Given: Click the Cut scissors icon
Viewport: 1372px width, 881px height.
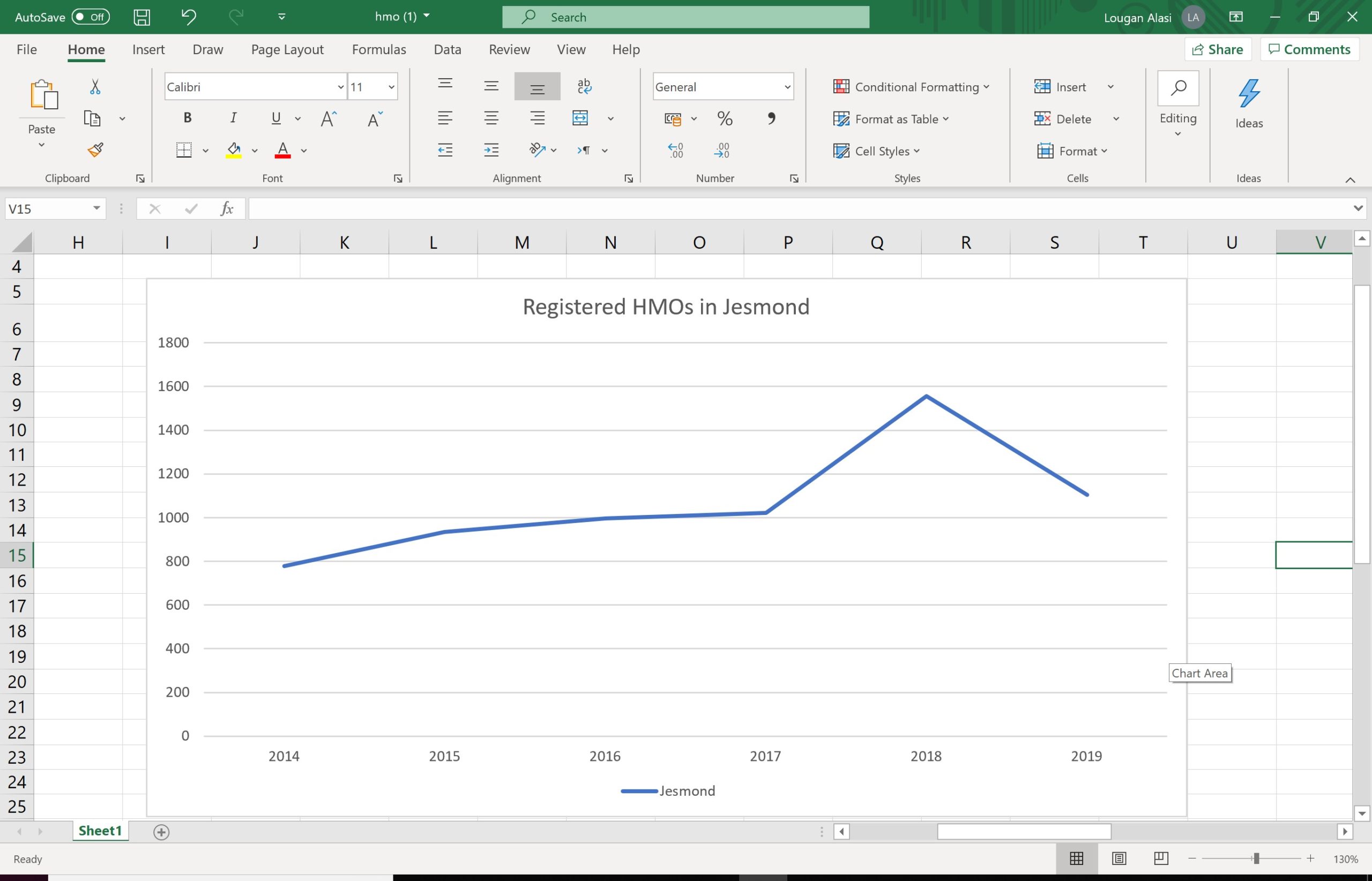Looking at the screenshot, I should tap(95, 87).
